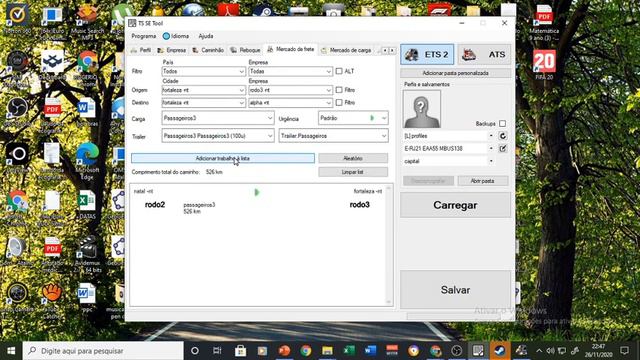Expand the País filter dropdown
Viewport: 640px width, 360px height.
(x=241, y=71)
